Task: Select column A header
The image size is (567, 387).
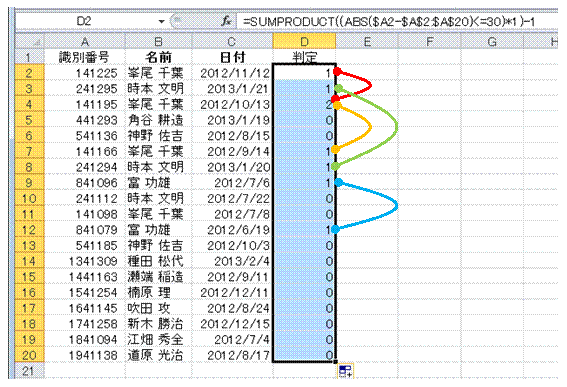Action: pos(85,42)
